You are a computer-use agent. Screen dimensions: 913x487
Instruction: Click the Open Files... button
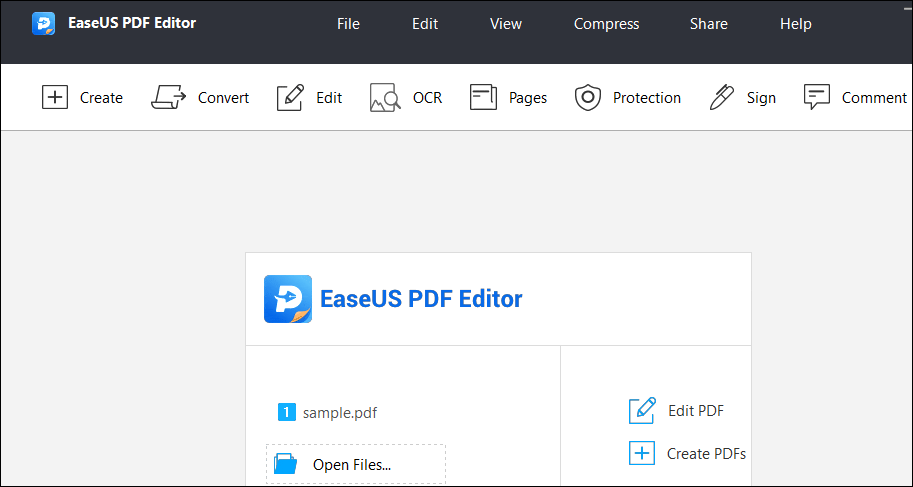356,464
